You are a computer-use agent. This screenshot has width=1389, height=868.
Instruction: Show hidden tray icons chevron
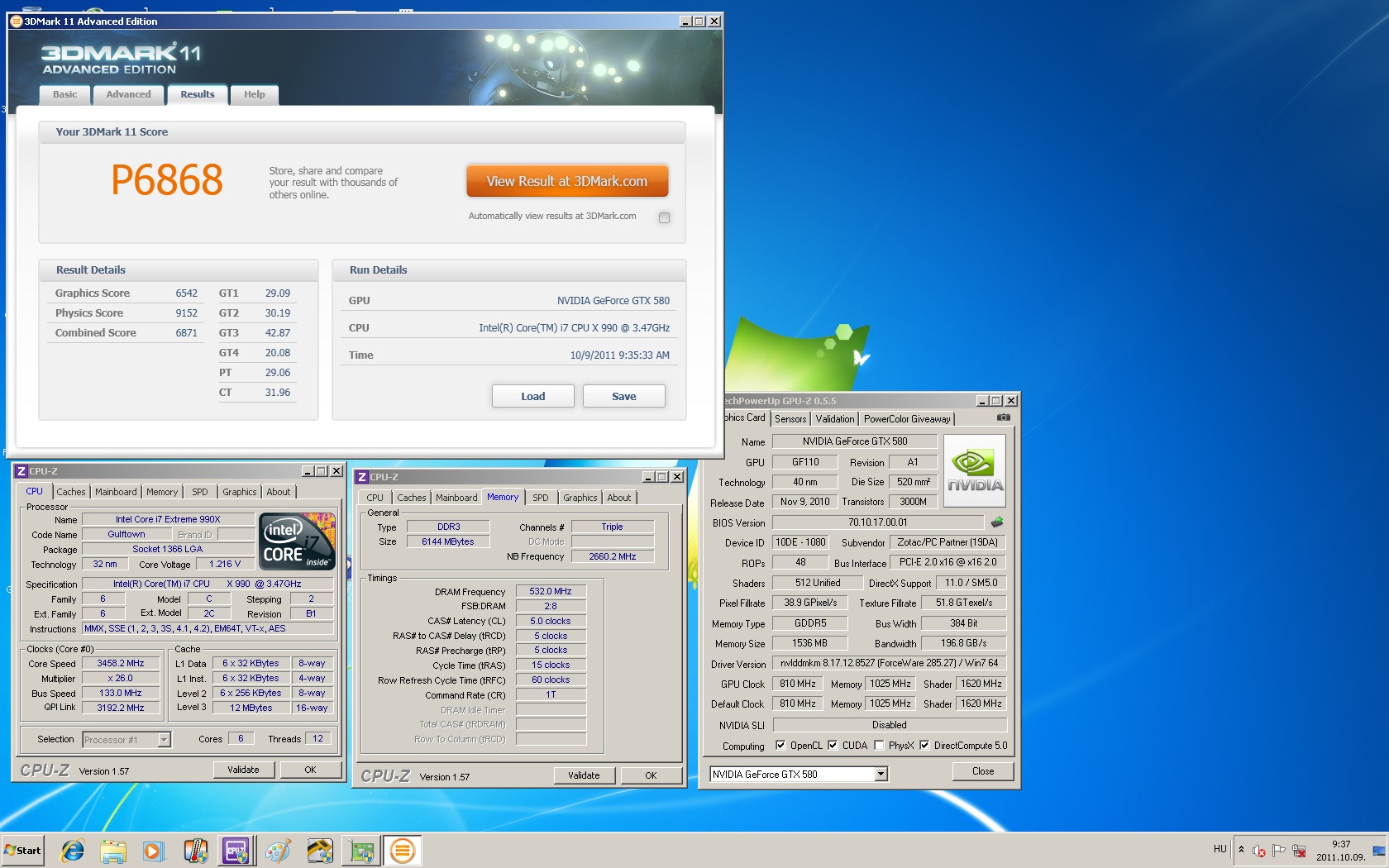point(1241,850)
